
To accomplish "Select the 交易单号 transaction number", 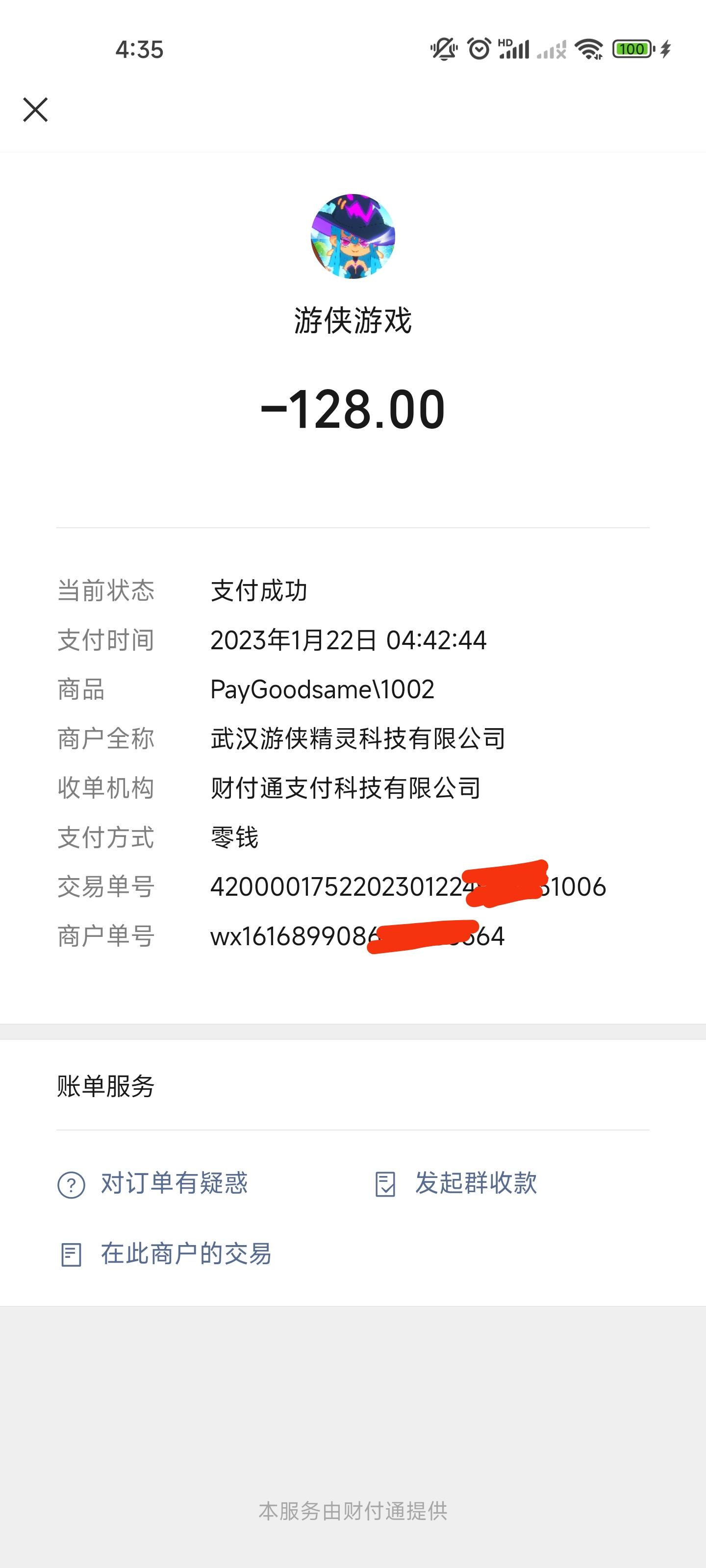I will point(408,887).
